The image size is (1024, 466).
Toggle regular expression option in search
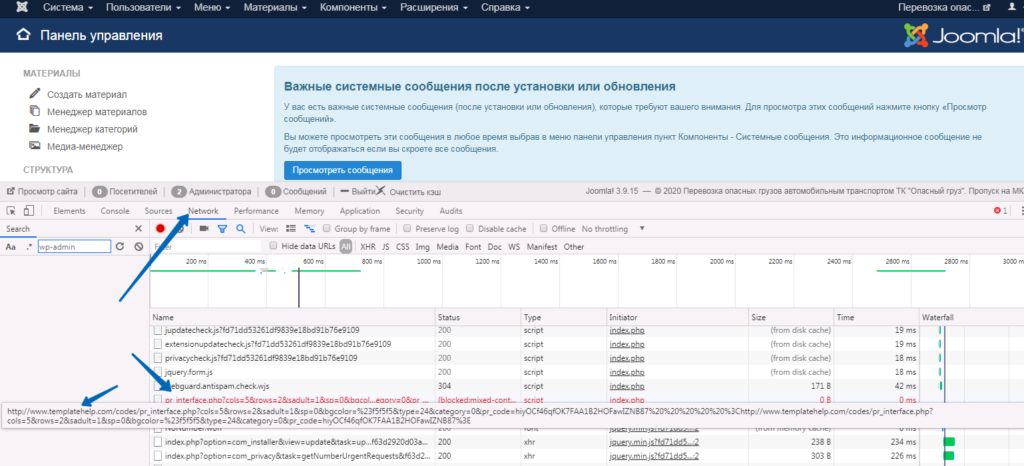click(29, 247)
